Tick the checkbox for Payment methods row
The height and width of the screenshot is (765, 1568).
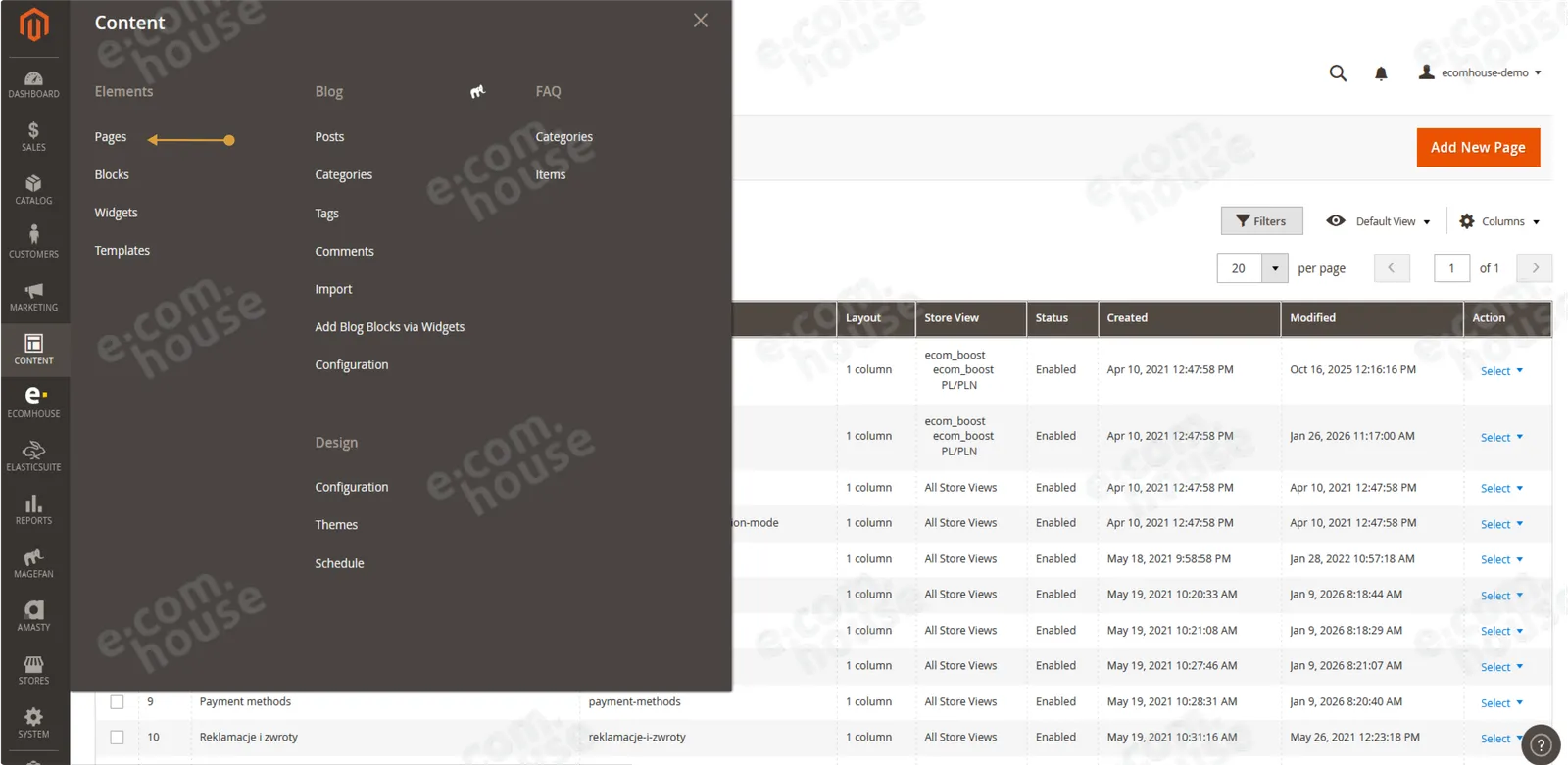tap(118, 701)
